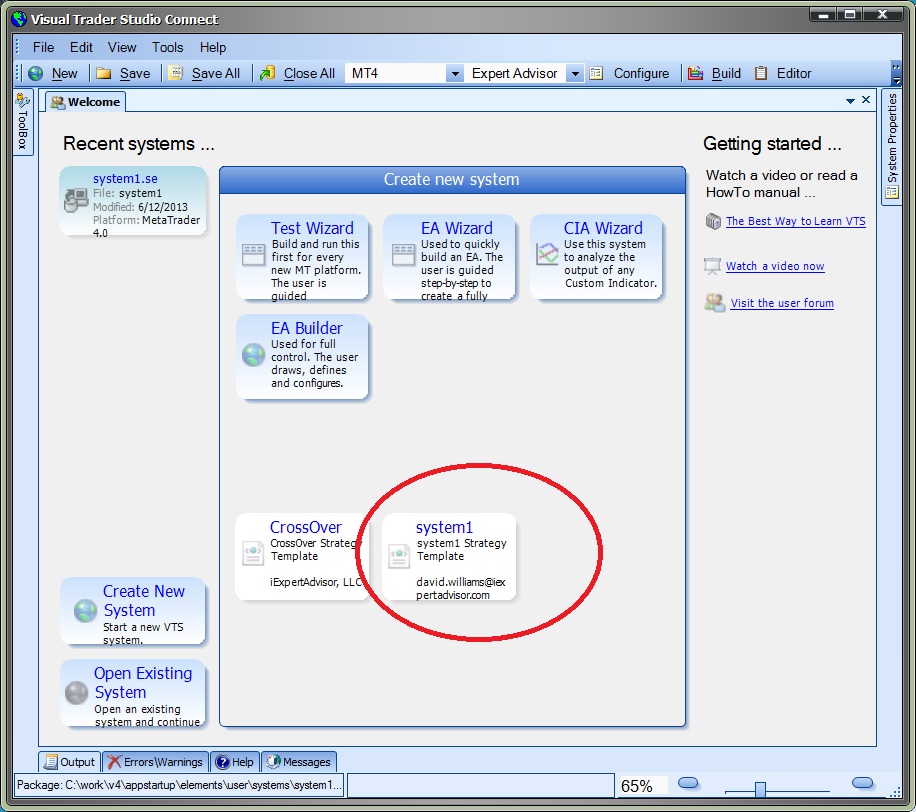
Task: Expand the Expert Advisor type dropdown
Action: (x=575, y=74)
